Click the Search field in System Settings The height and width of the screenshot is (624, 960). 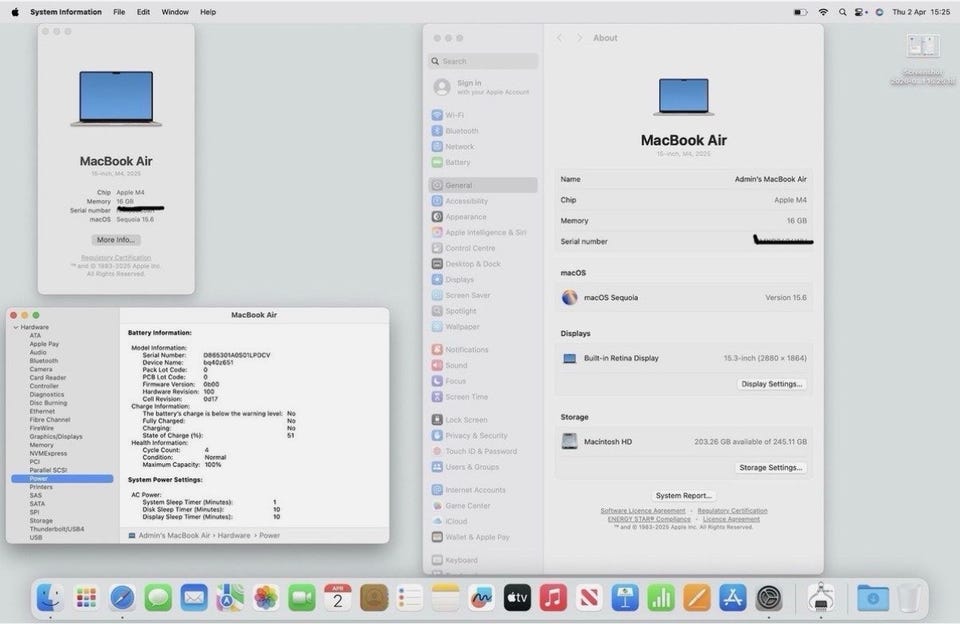coord(483,61)
